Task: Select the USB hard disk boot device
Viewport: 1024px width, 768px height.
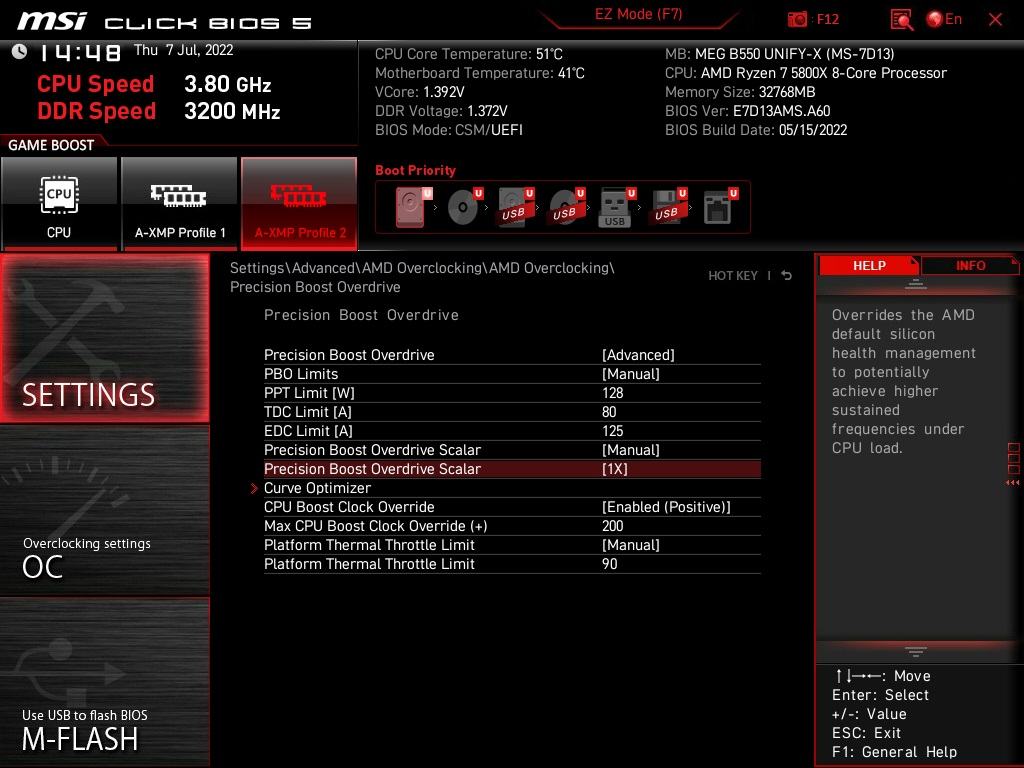Action: 515,206
